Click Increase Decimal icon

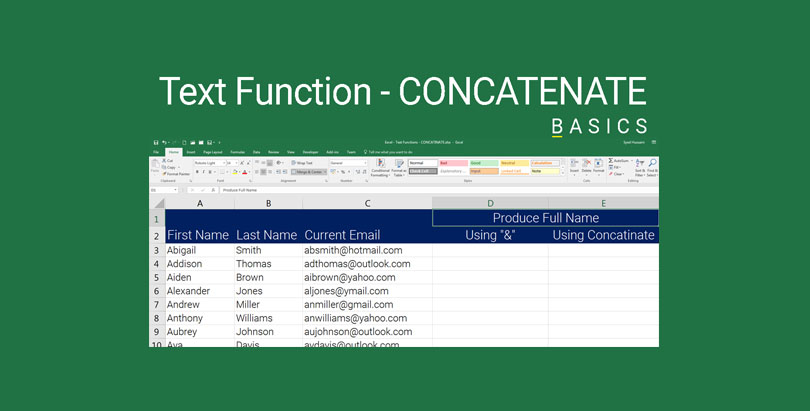tap(358, 172)
